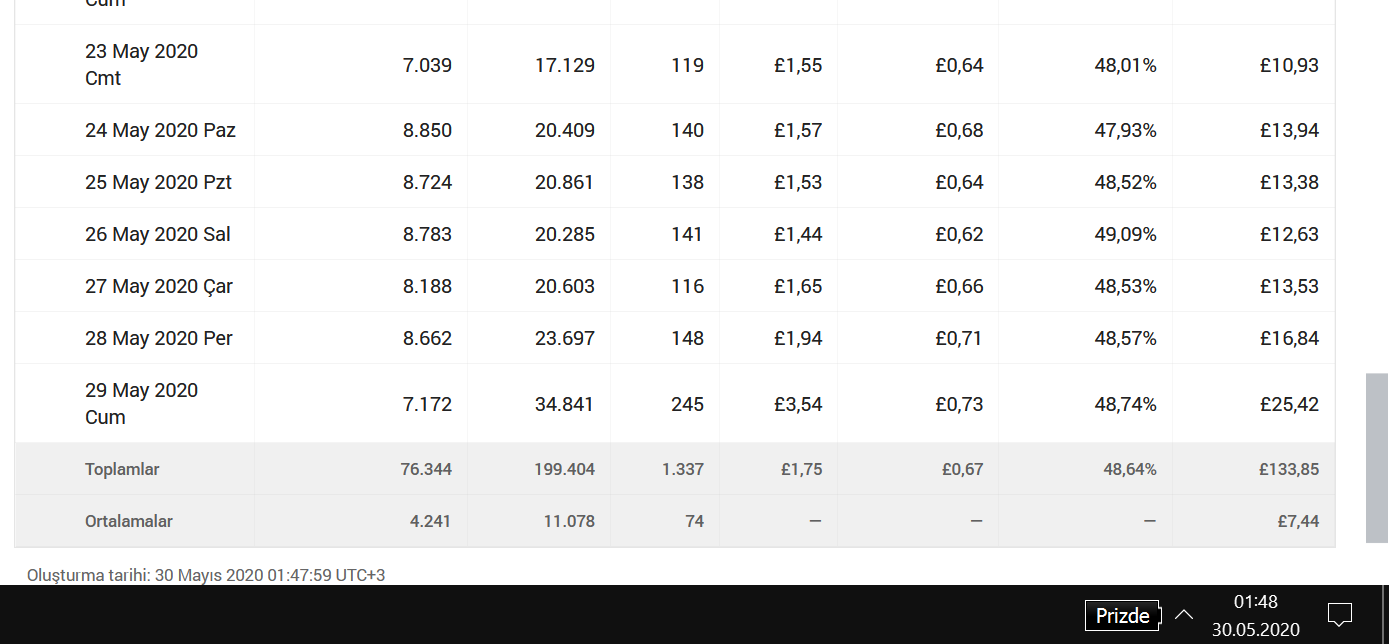Click the Ortalamalar averages row label
The image size is (1389, 644).
click(129, 521)
